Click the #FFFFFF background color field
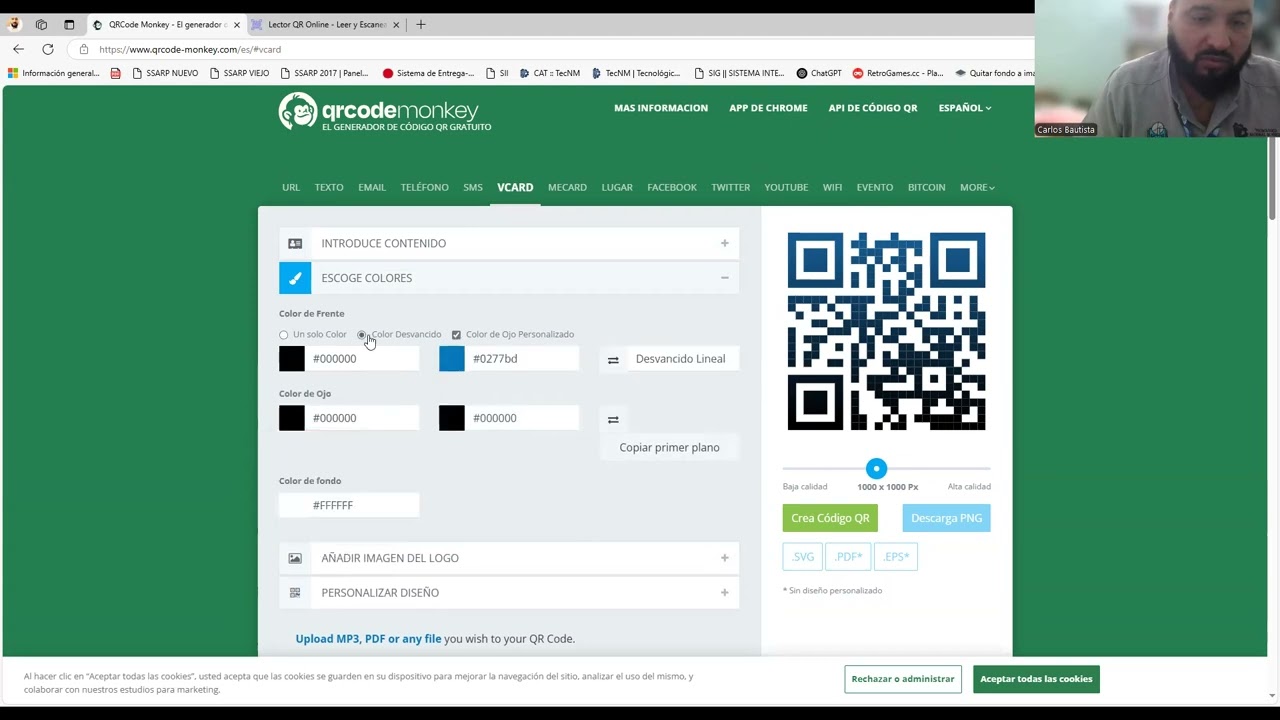The height and width of the screenshot is (720, 1280). click(349, 505)
